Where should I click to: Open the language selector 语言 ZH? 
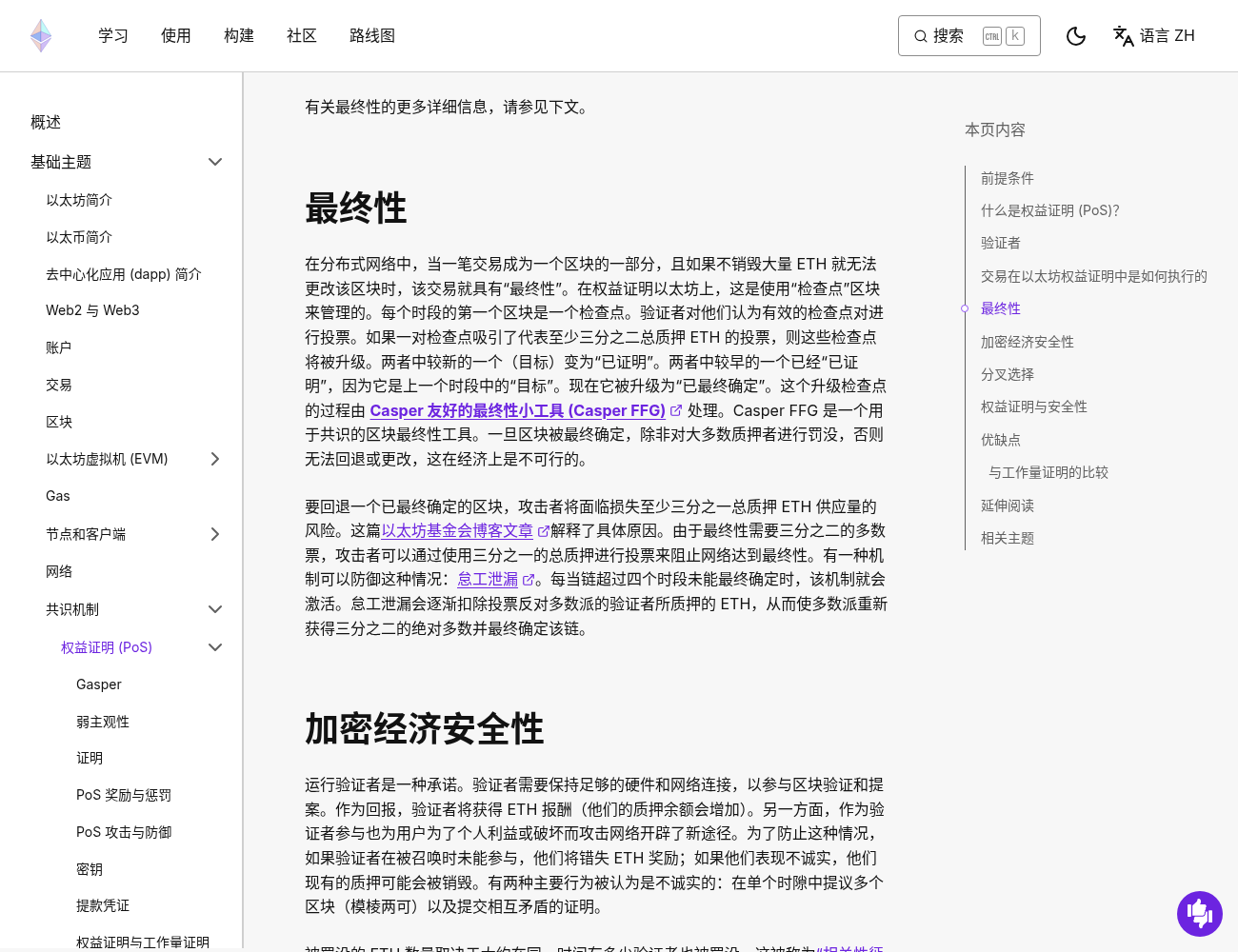(x=1154, y=36)
